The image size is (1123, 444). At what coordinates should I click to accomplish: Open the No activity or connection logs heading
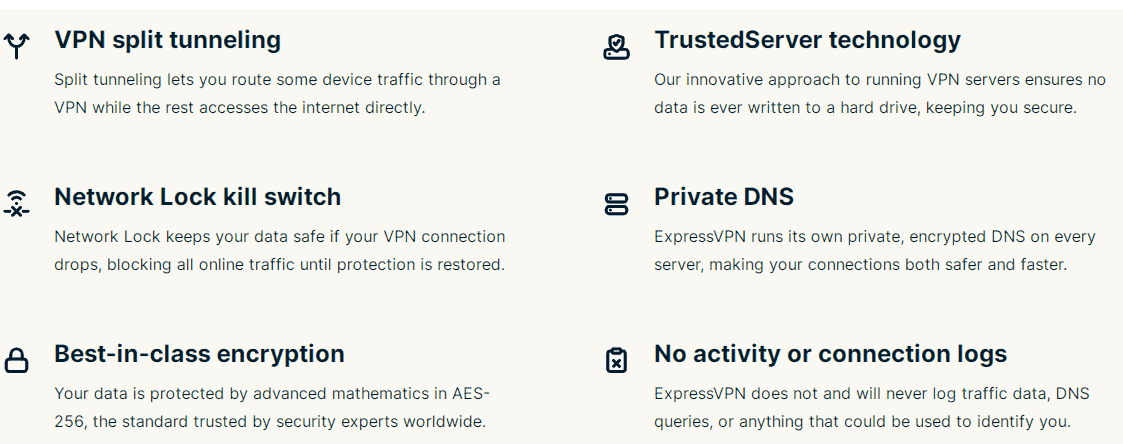(831, 354)
